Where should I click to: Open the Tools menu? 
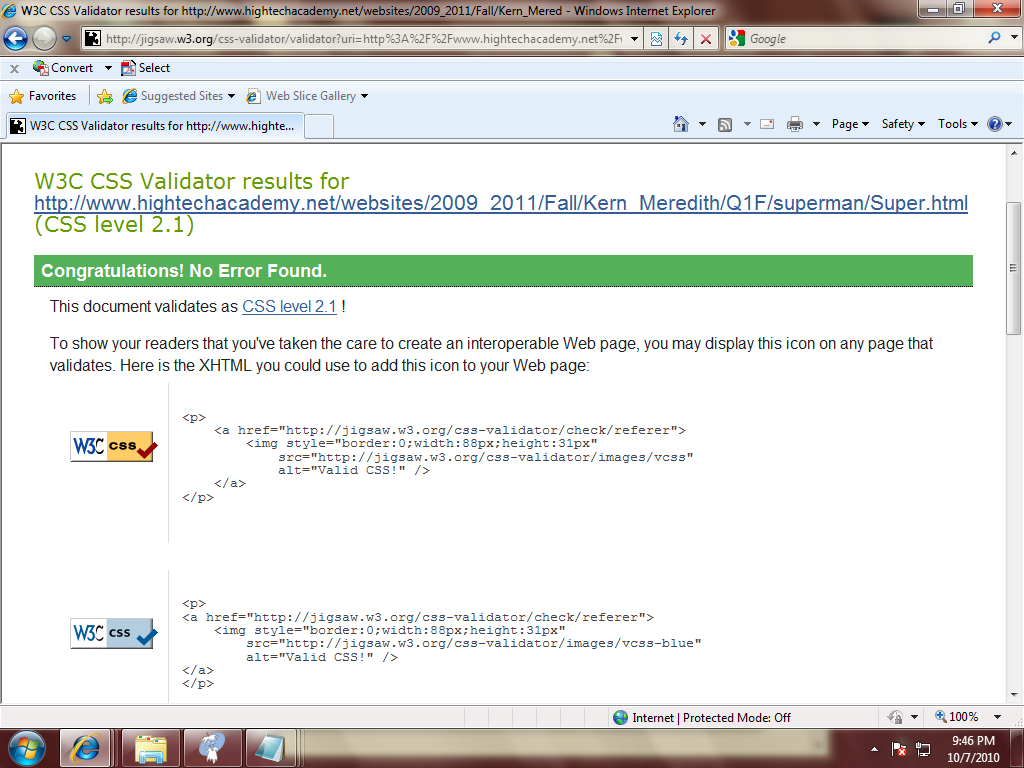pyautogui.click(x=957, y=124)
